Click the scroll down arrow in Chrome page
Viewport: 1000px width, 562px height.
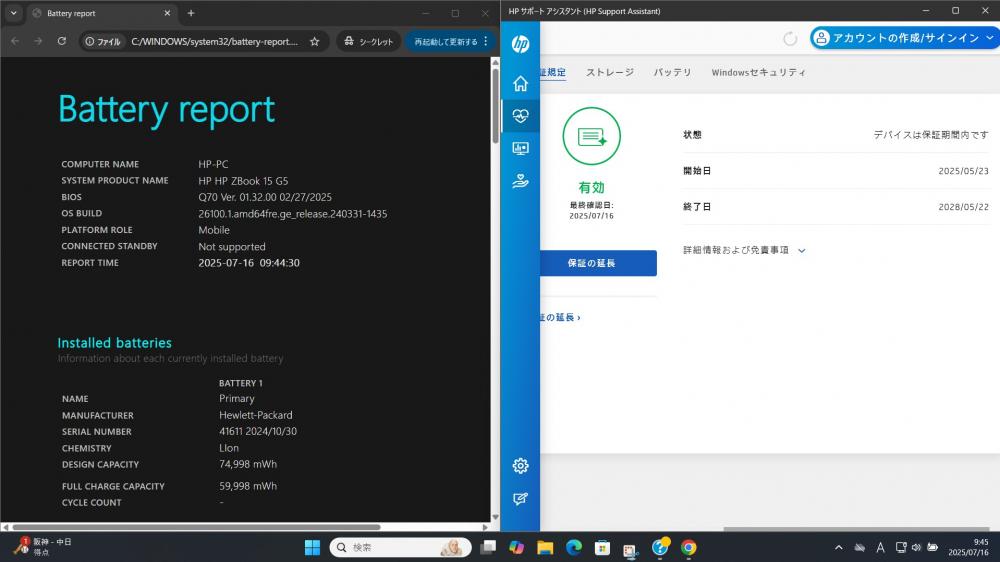click(496, 517)
